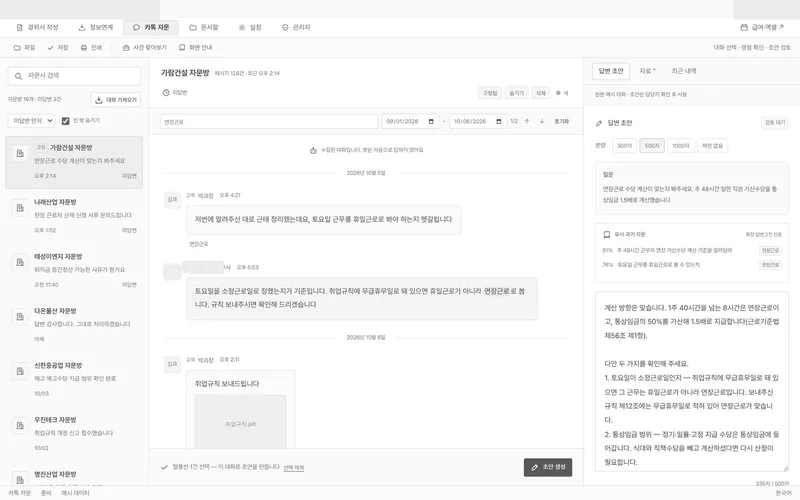Open 화면 안내 guide
The width and height of the screenshot is (800, 500).
coord(195,47)
